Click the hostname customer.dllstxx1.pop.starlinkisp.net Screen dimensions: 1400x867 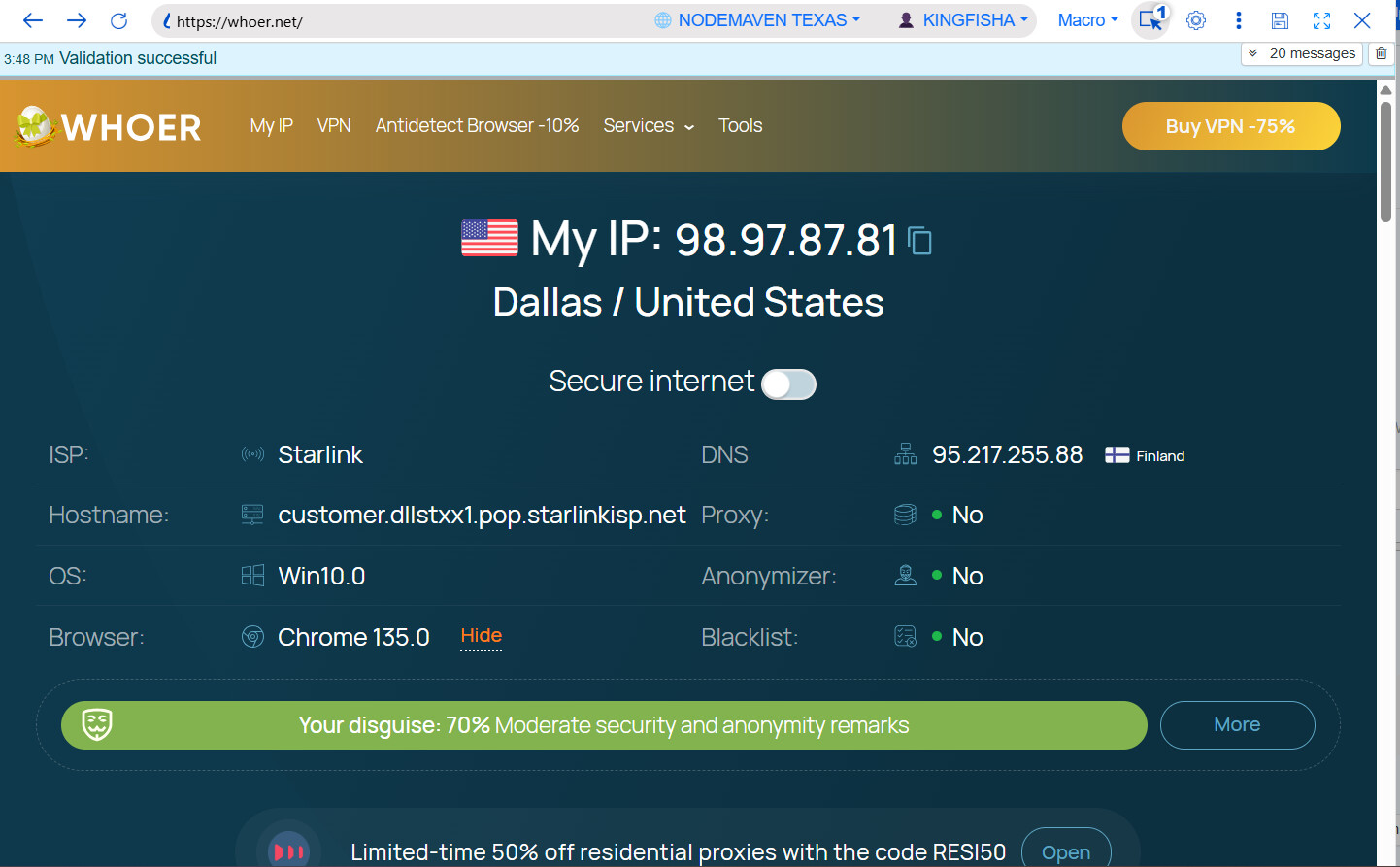[482, 515]
